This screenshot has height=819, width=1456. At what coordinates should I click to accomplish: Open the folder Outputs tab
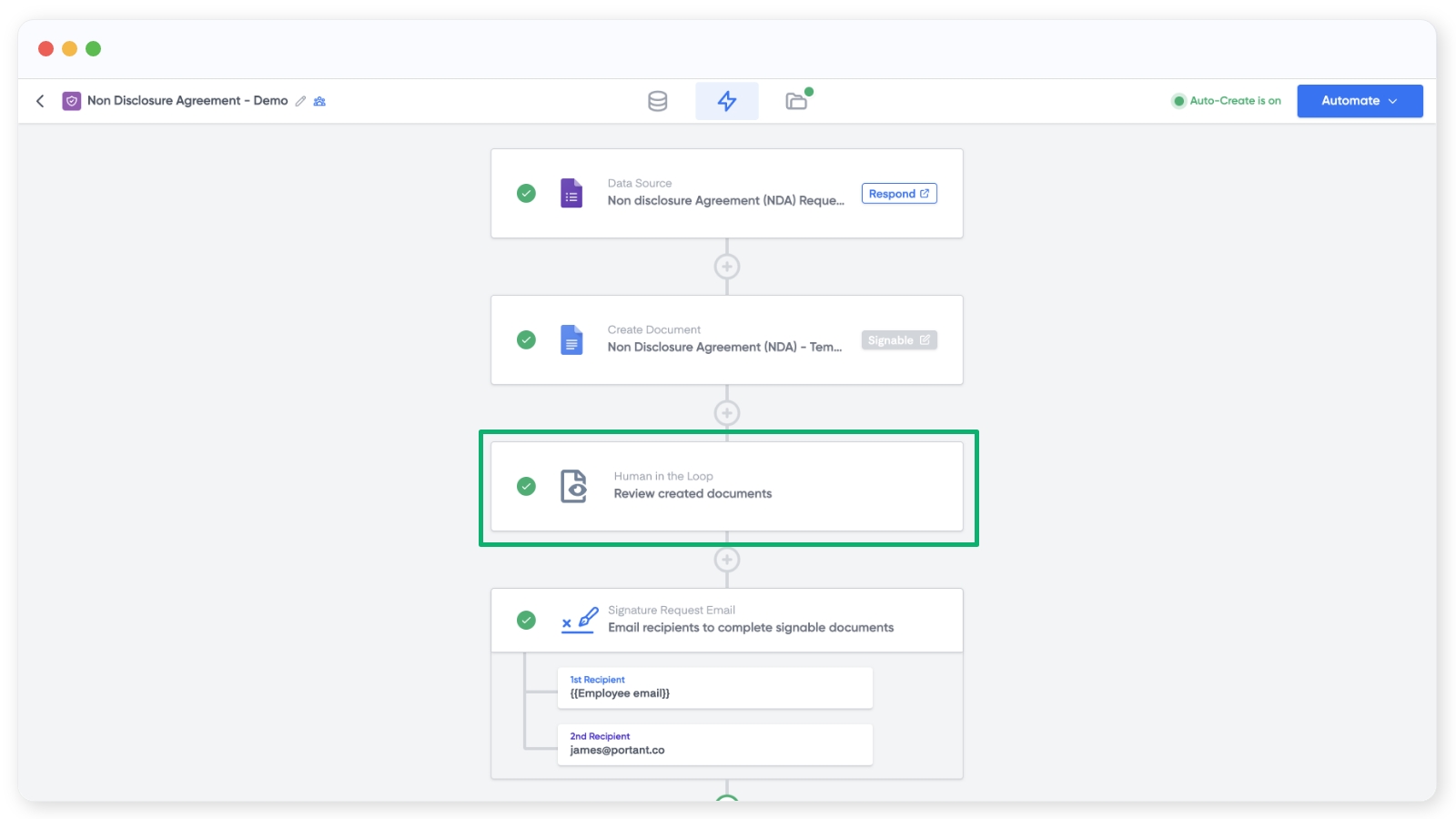797,101
